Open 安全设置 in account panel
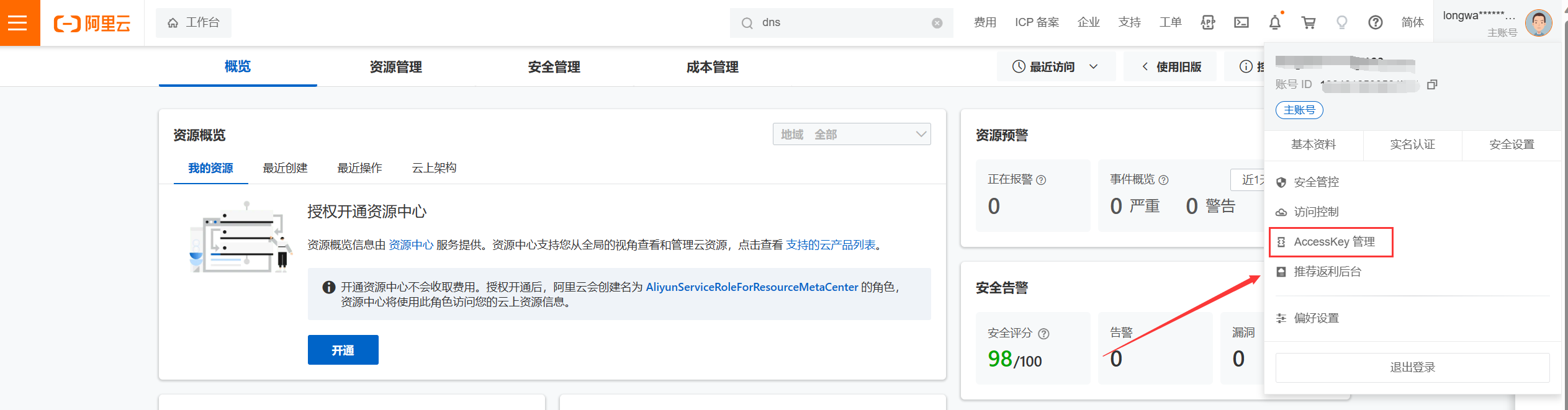This screenshot has width=1568, height=410. (x=1512, y=145)
